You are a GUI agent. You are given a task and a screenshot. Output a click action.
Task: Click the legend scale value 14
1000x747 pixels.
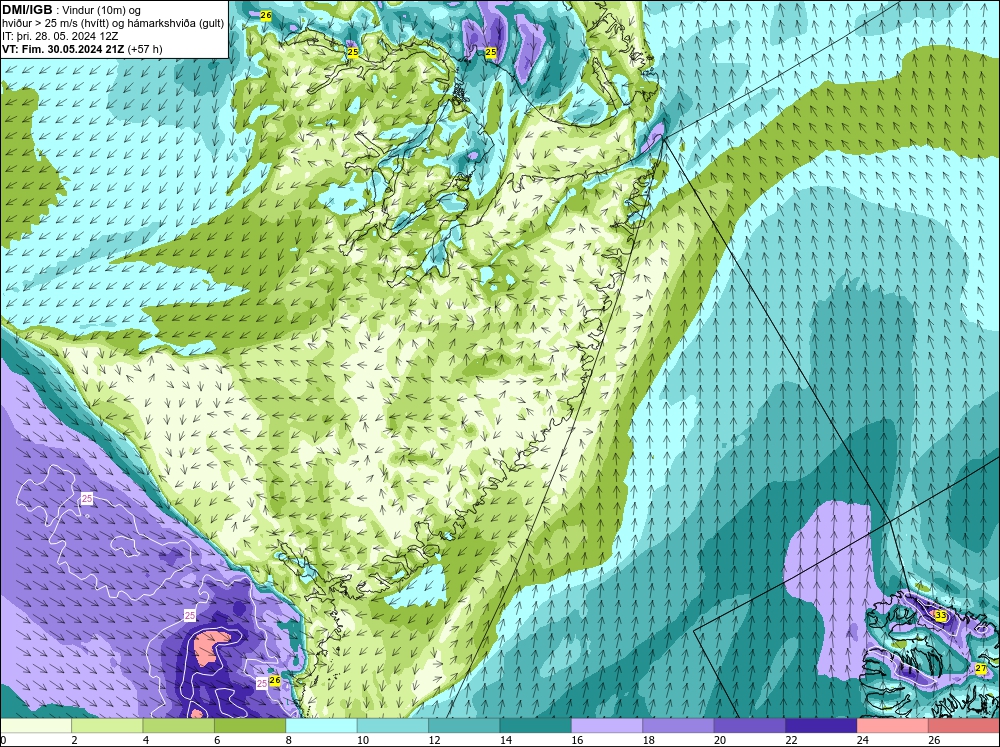tap(505, 740)
